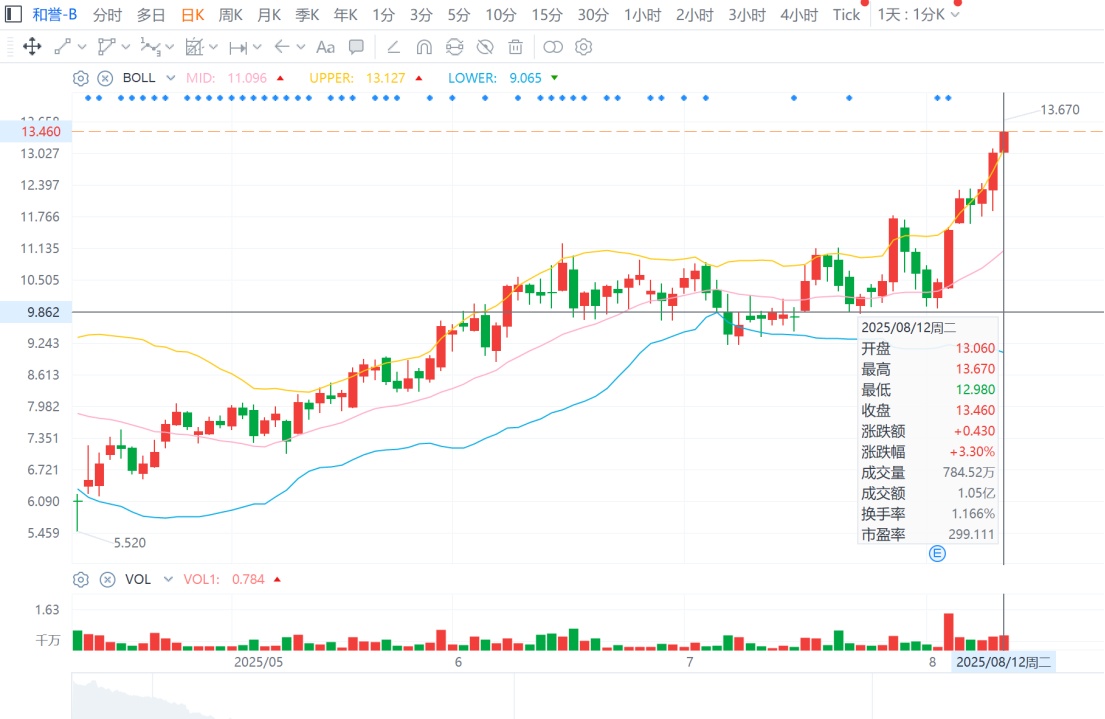Screen dimensions: 1105x719
Task: Expand the line drawing tool dropdown
Action: (82, 47)
